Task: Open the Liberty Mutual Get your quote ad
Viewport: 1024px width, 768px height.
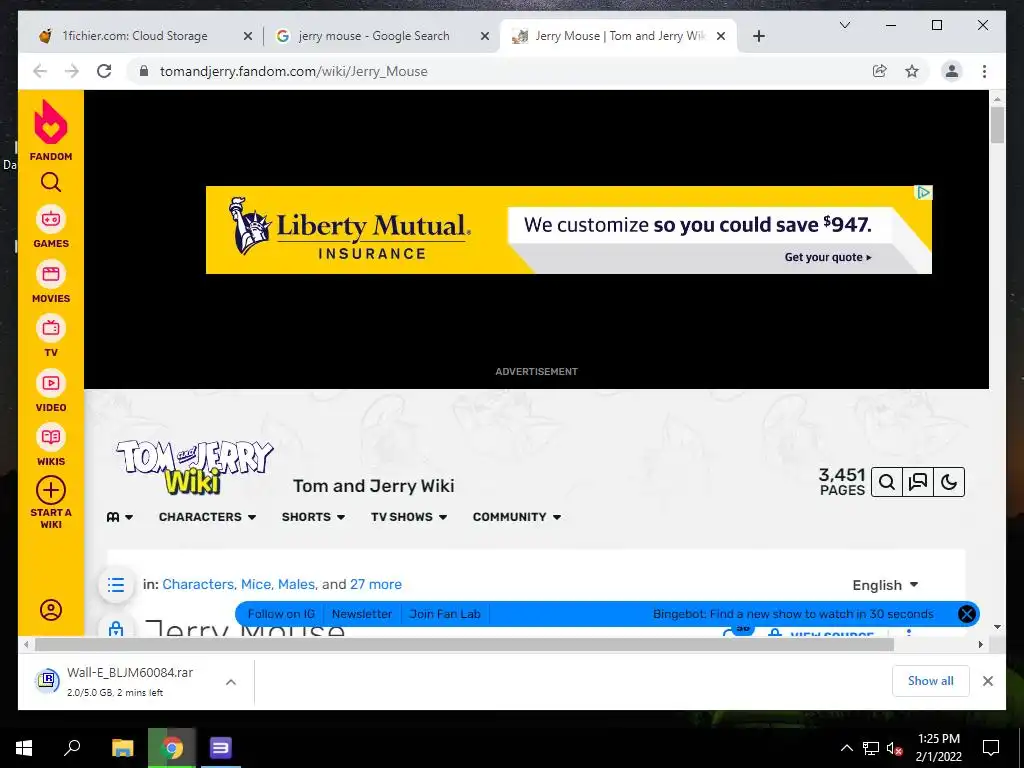Action: pos(828,257)
